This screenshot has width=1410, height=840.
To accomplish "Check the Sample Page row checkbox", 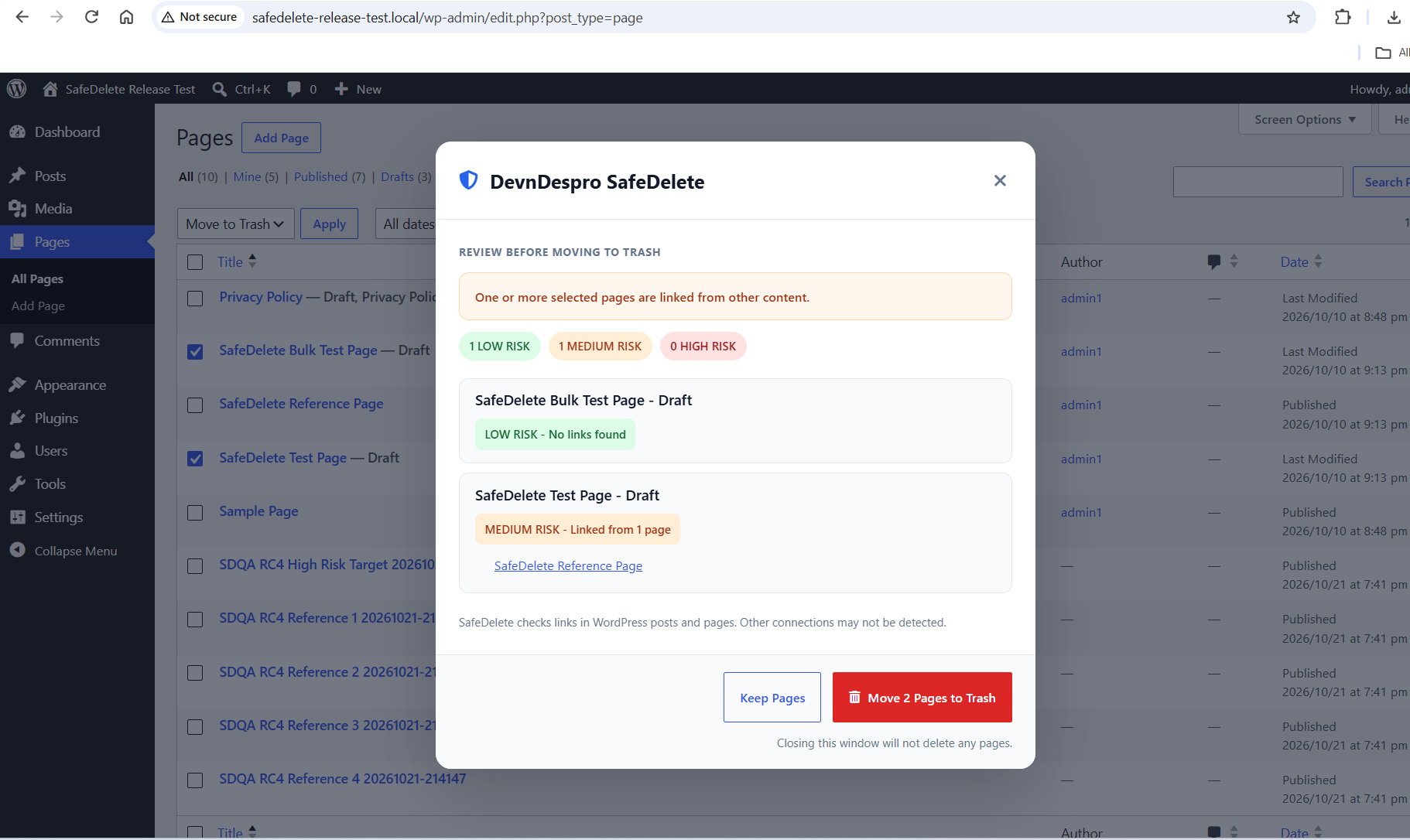I will (x=195, y=513).
